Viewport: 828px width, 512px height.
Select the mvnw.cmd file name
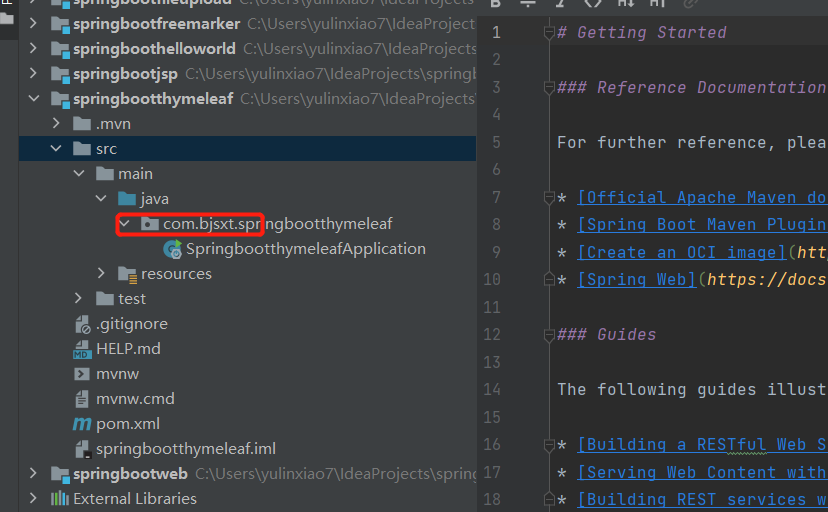coord(135,399)
